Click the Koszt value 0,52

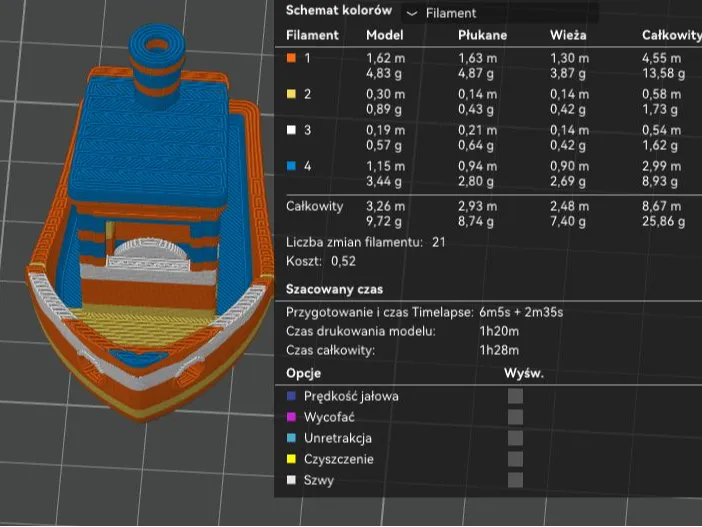pyautogui.click(x=343, y=261)
